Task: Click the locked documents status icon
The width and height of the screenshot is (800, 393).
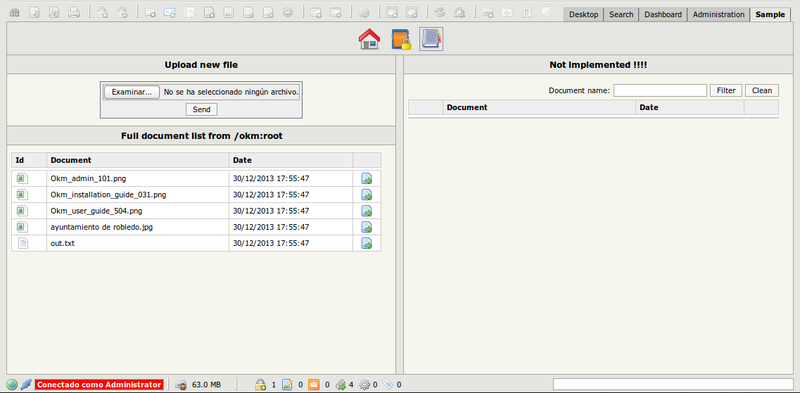Action: click(x=261, y=384)
